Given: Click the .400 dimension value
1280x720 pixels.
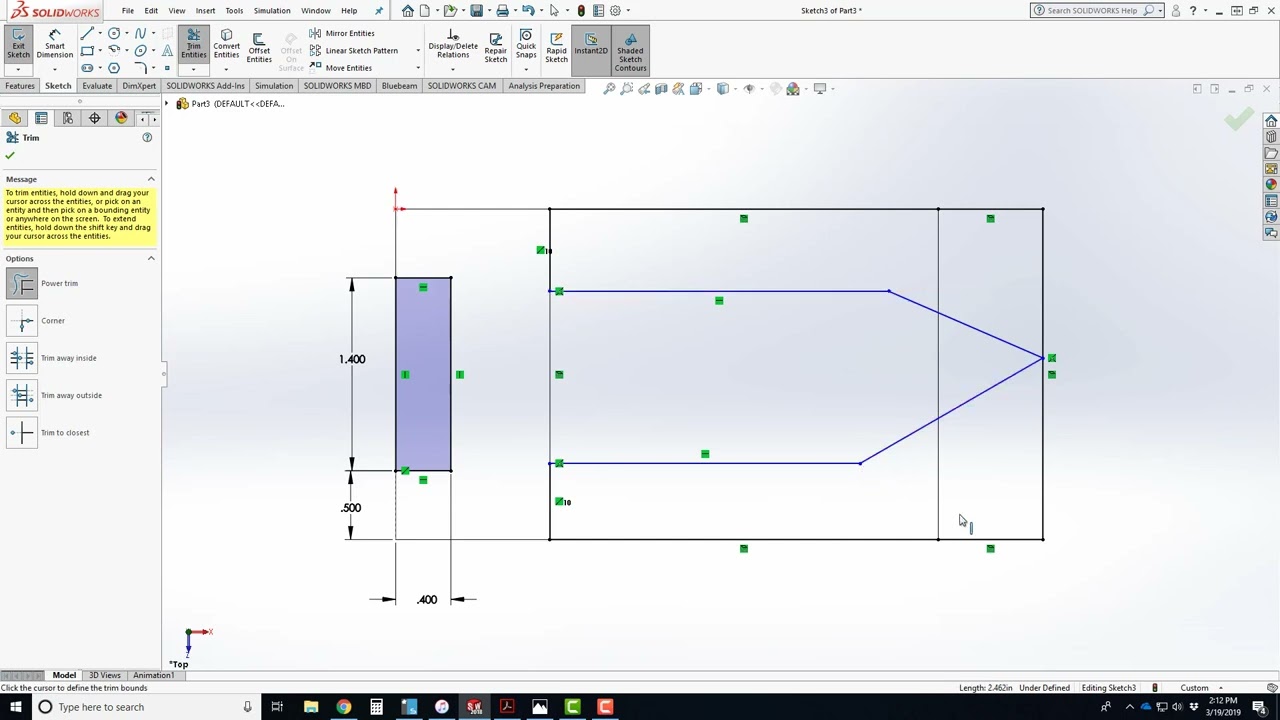Looking at the screenshot, I should 427,600.
